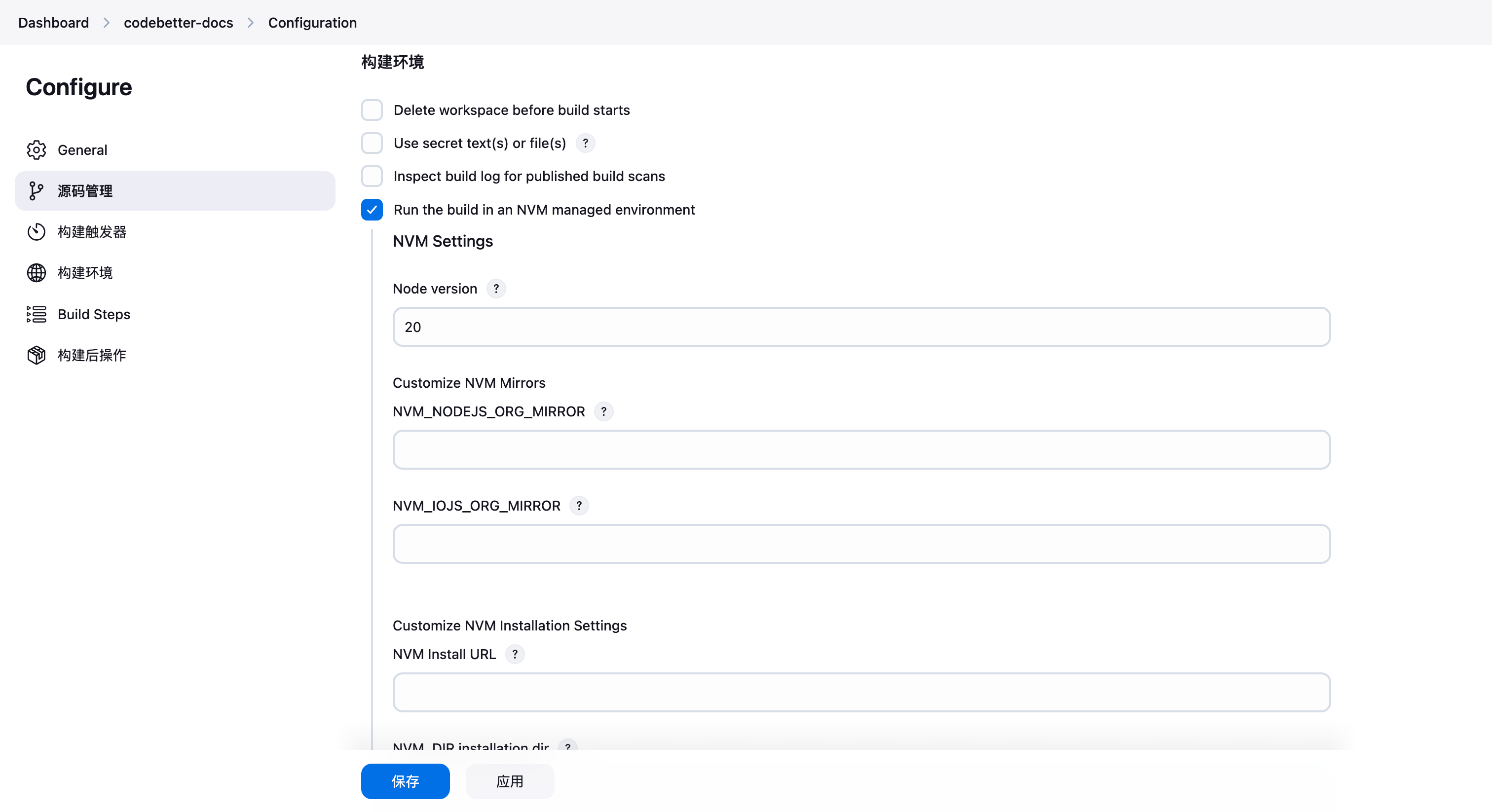The height and width of the screenshot is (812, 1492).
Task: Open the codebetter-docs breadcrumb link
Action: click(179, 23)
